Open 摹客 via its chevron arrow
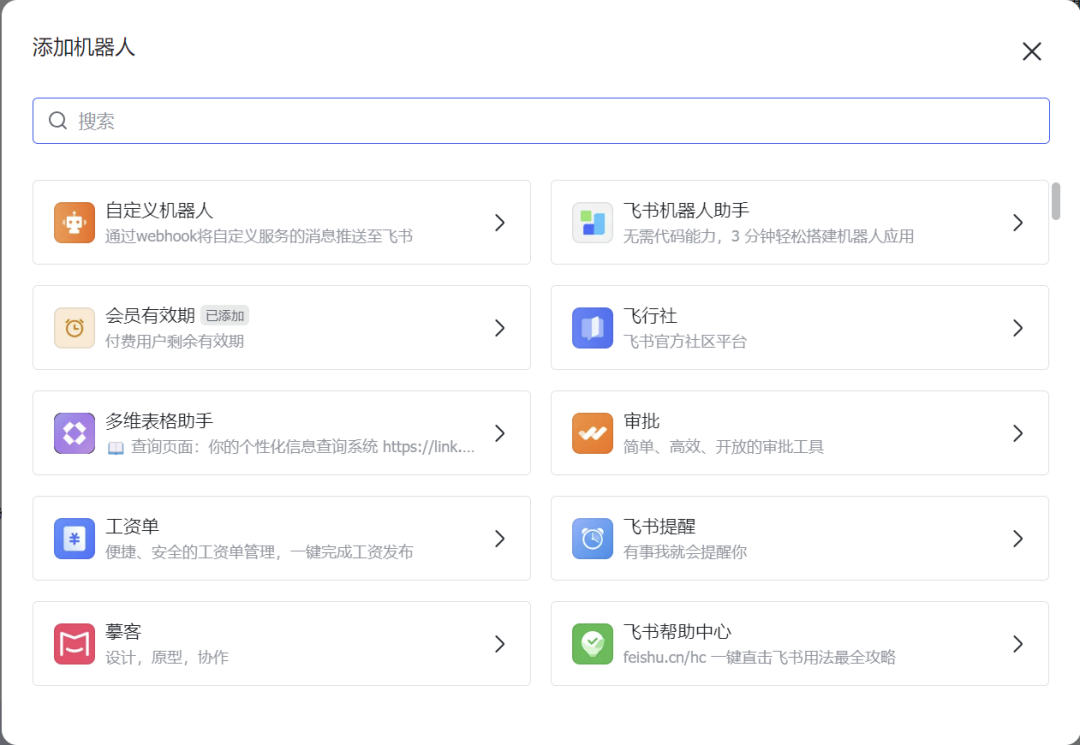The width and height of the screenshot is (1080, 745). pyautogui.click(x=500, y=644)
